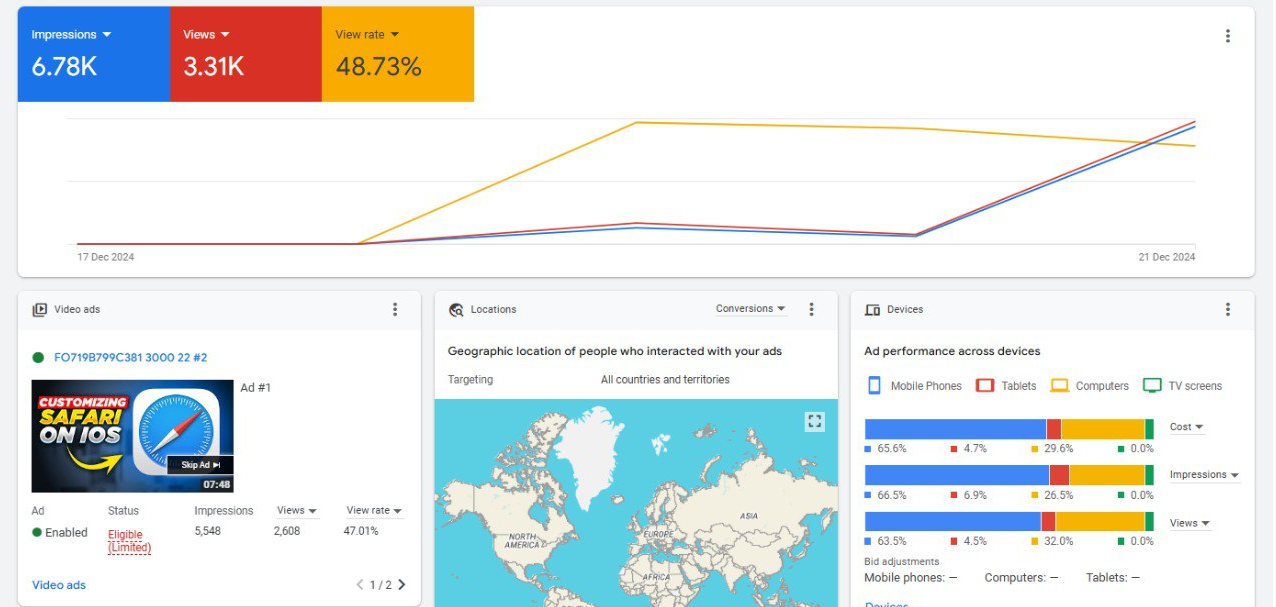Expand the Cost dropdown in Devices

click(1187, 427)
